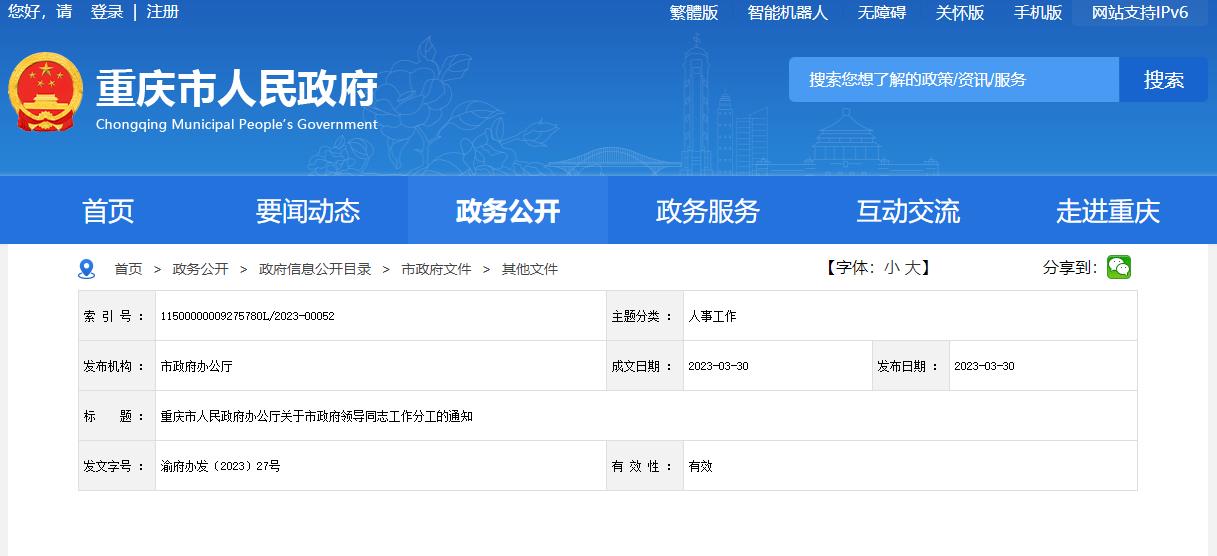Viewport: 1217px width, 556px height.
Task: Click the validity value 有效
Action: 700,466
